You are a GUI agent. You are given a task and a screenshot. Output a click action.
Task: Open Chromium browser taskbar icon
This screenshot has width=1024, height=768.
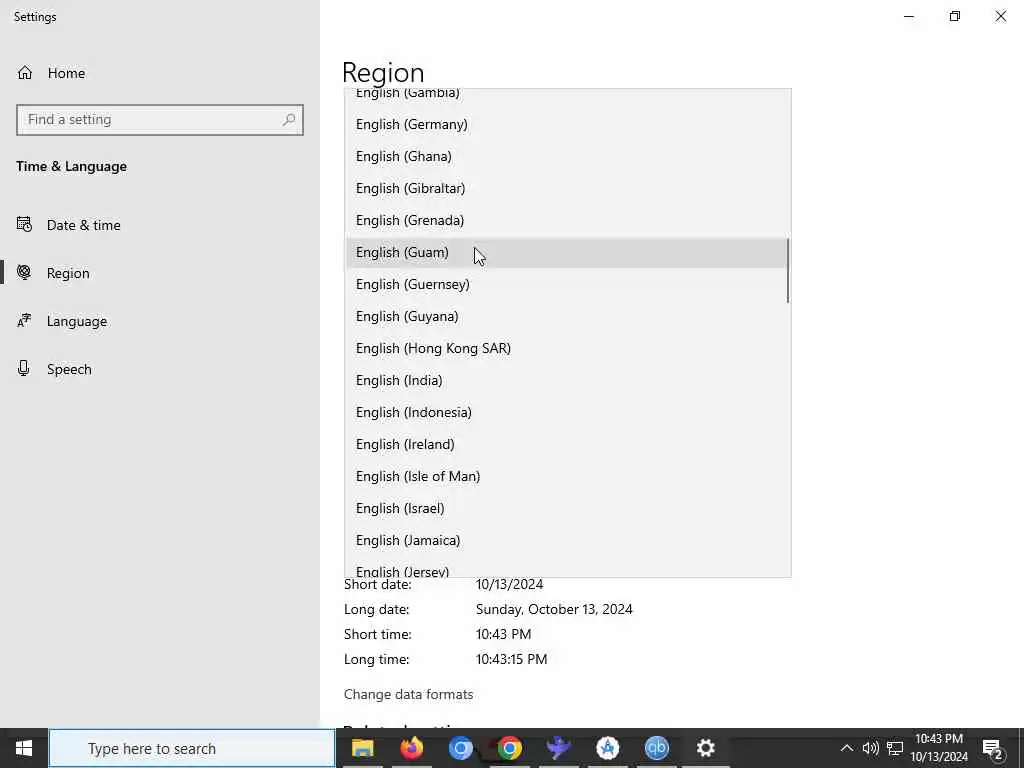coord(460,748)
